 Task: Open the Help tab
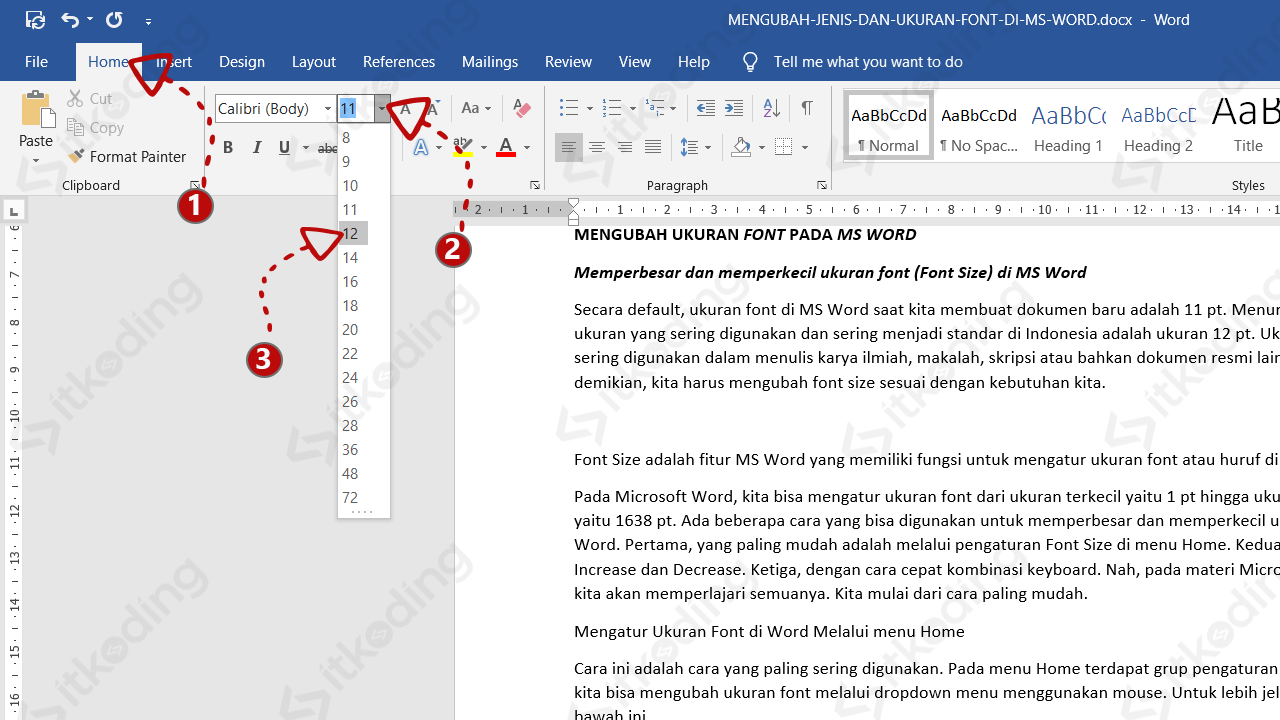694,62
